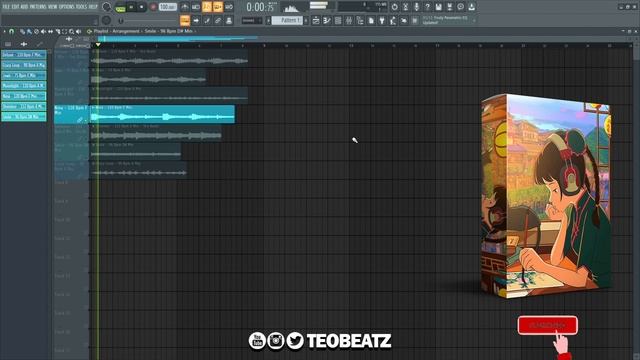Click the stop transport button
This screenshot has height=360, width=640.
(142, 7)
